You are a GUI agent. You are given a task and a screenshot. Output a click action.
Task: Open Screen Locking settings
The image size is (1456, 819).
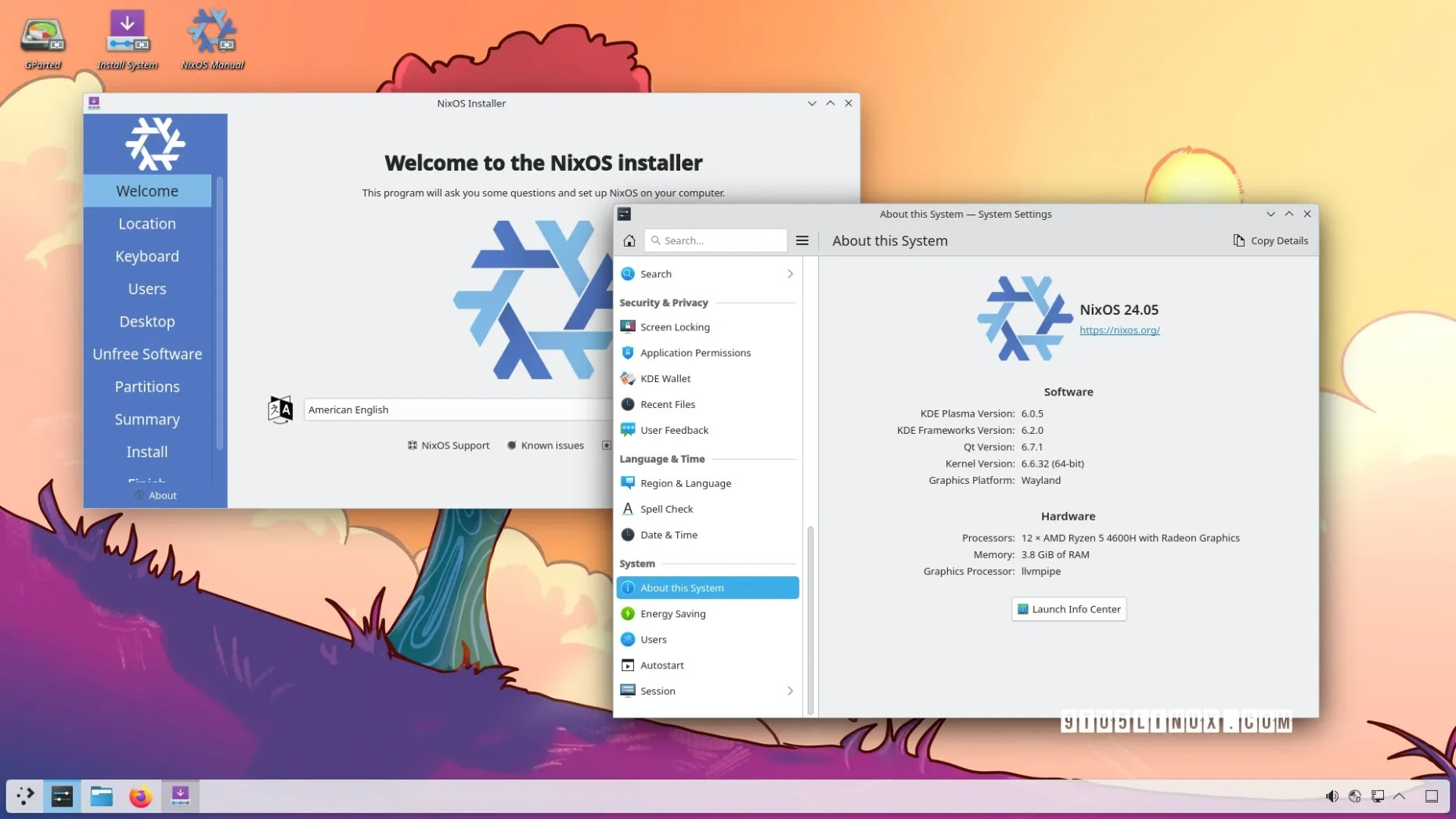point(708,327)
